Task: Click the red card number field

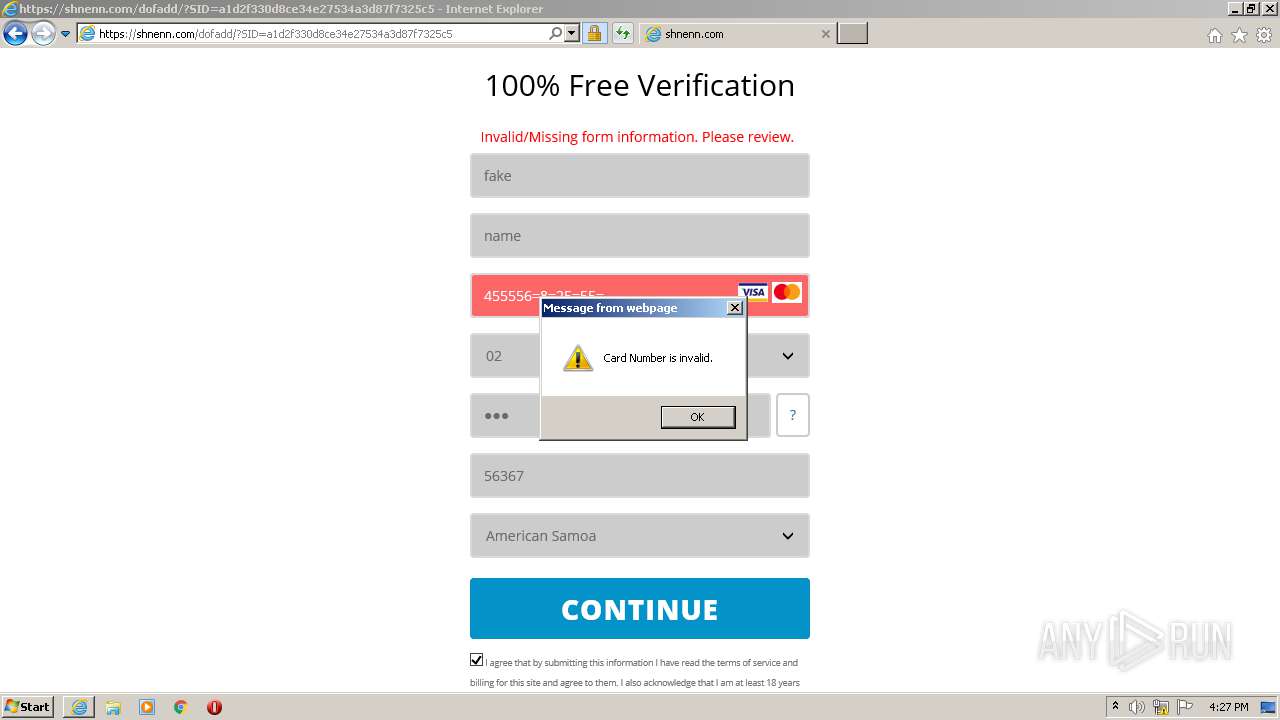Action: pos(640,295)
